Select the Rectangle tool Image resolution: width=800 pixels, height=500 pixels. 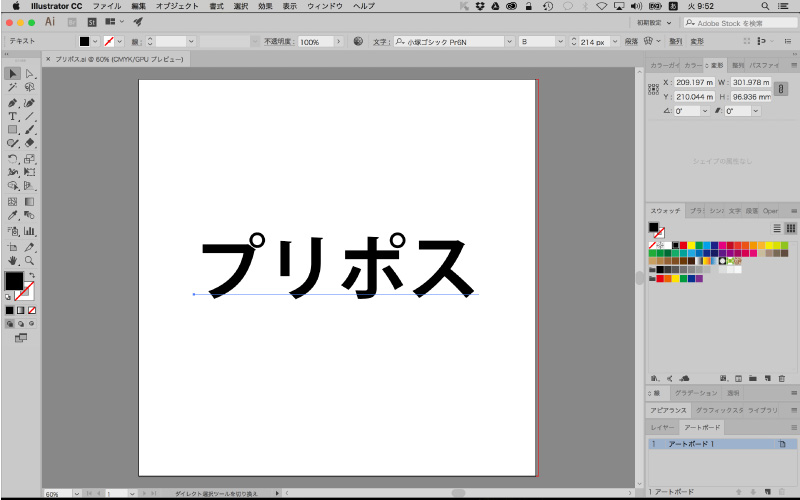pos(12,130)
